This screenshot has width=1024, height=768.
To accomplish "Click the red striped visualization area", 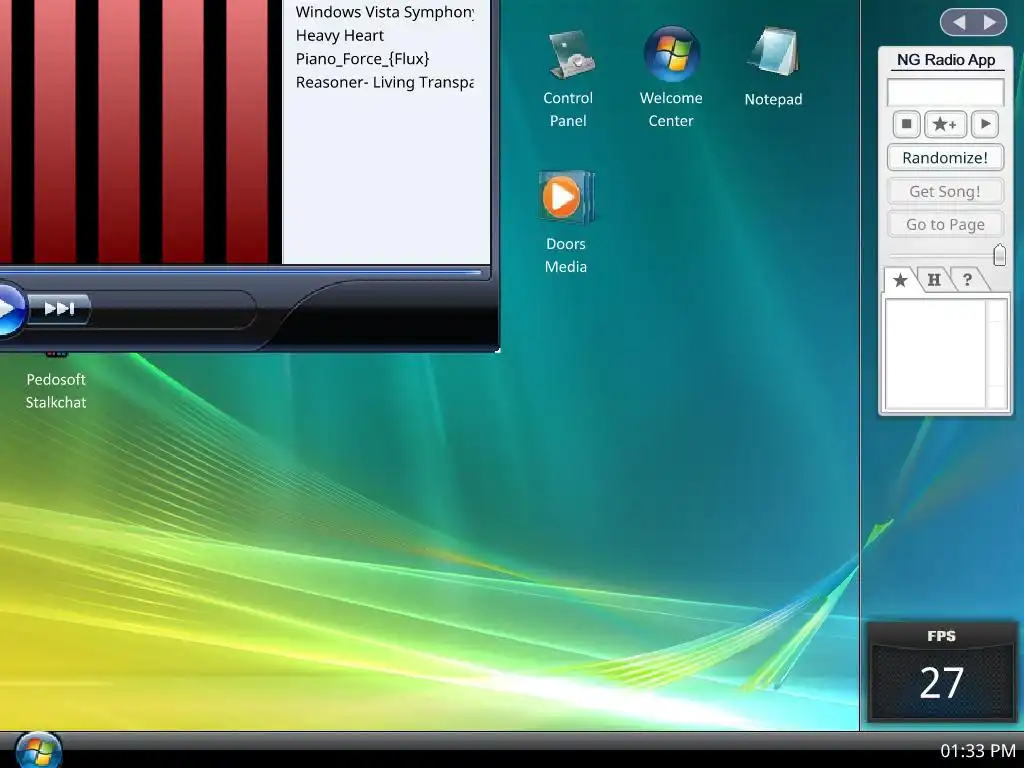I will click(x=140, y=131).
